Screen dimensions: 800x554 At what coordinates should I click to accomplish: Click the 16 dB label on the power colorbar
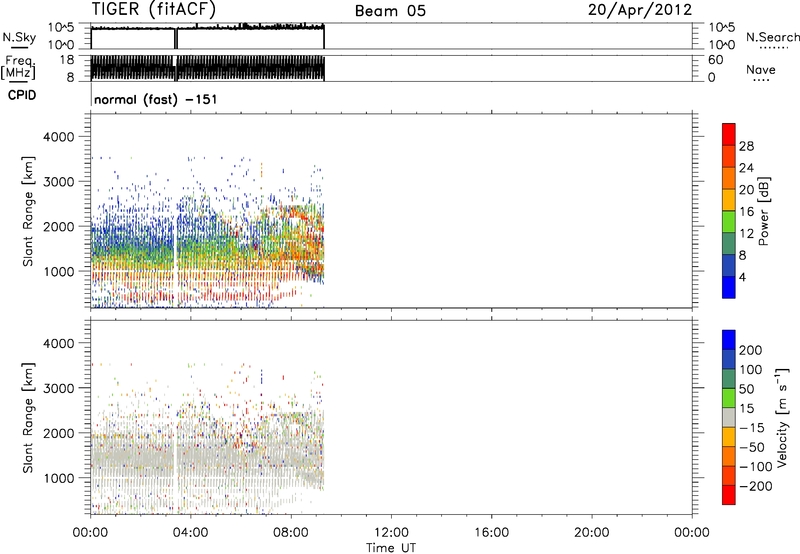pyautogui.click(x=746, y=212)
